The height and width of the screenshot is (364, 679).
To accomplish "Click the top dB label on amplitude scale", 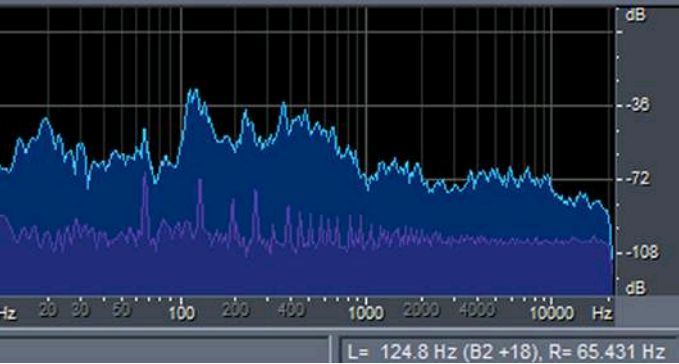I will click(x=635, y=16).
